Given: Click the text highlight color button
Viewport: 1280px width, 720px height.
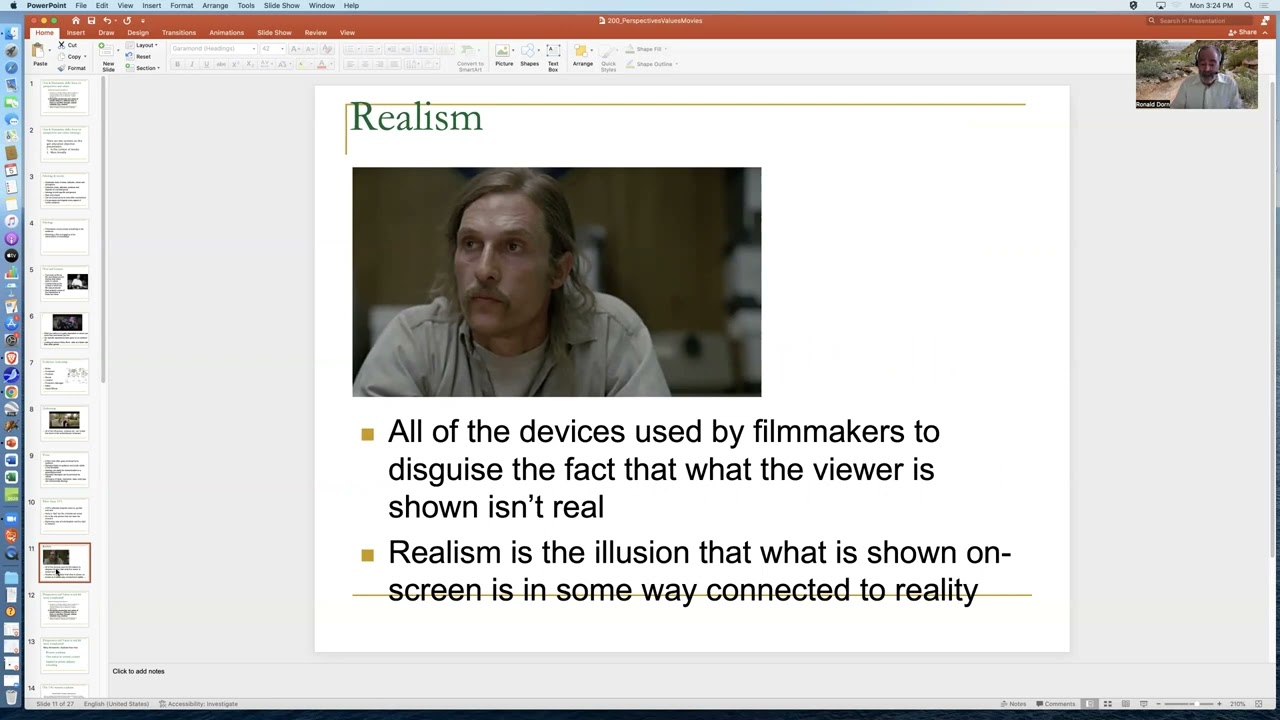Looking at the screenshot, I should click(x=301, y=64).
